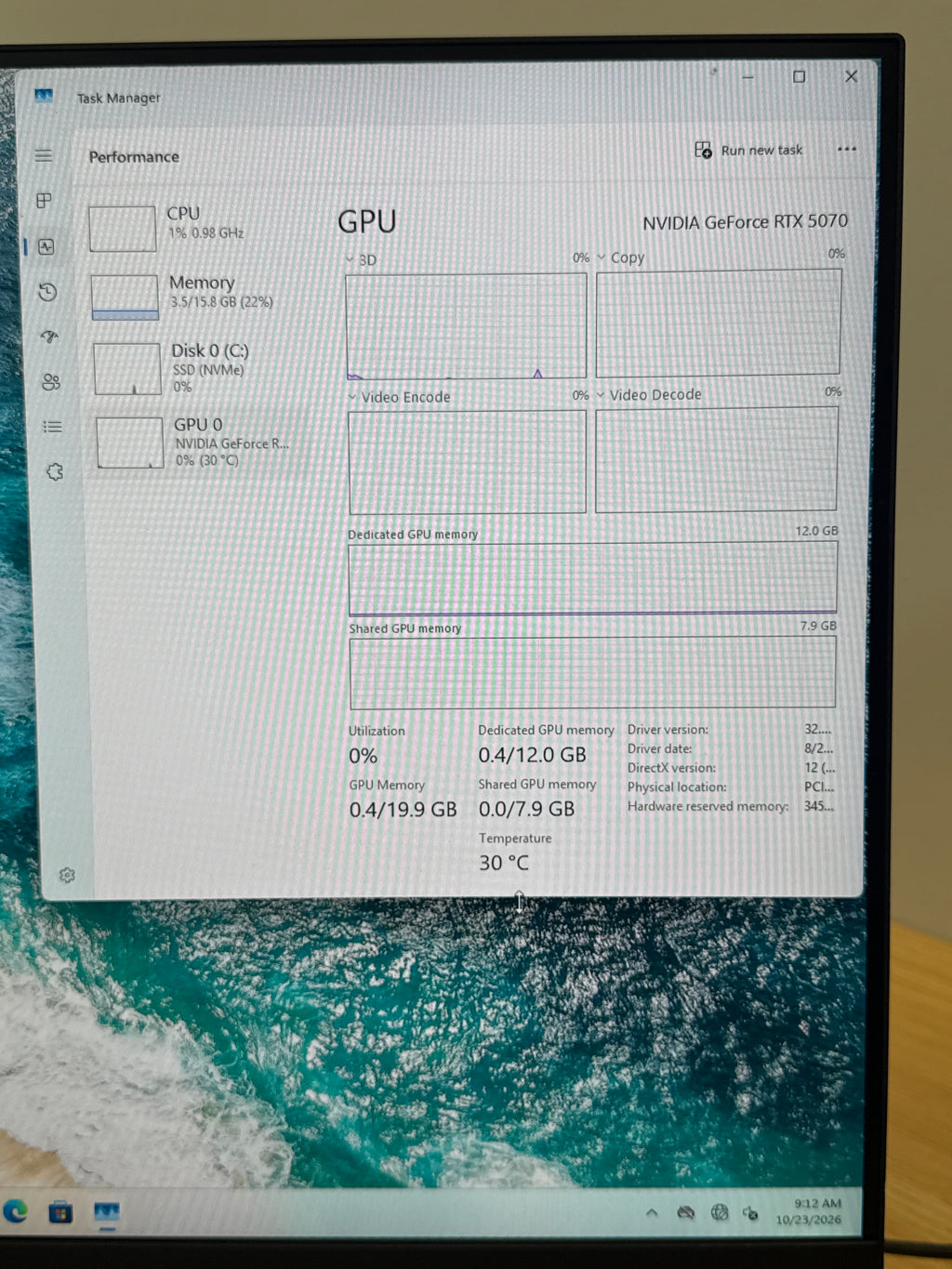This screenshot has height=1269, width=952.
Task: Click the muted volume tray icon
Action: point(750,1214)
